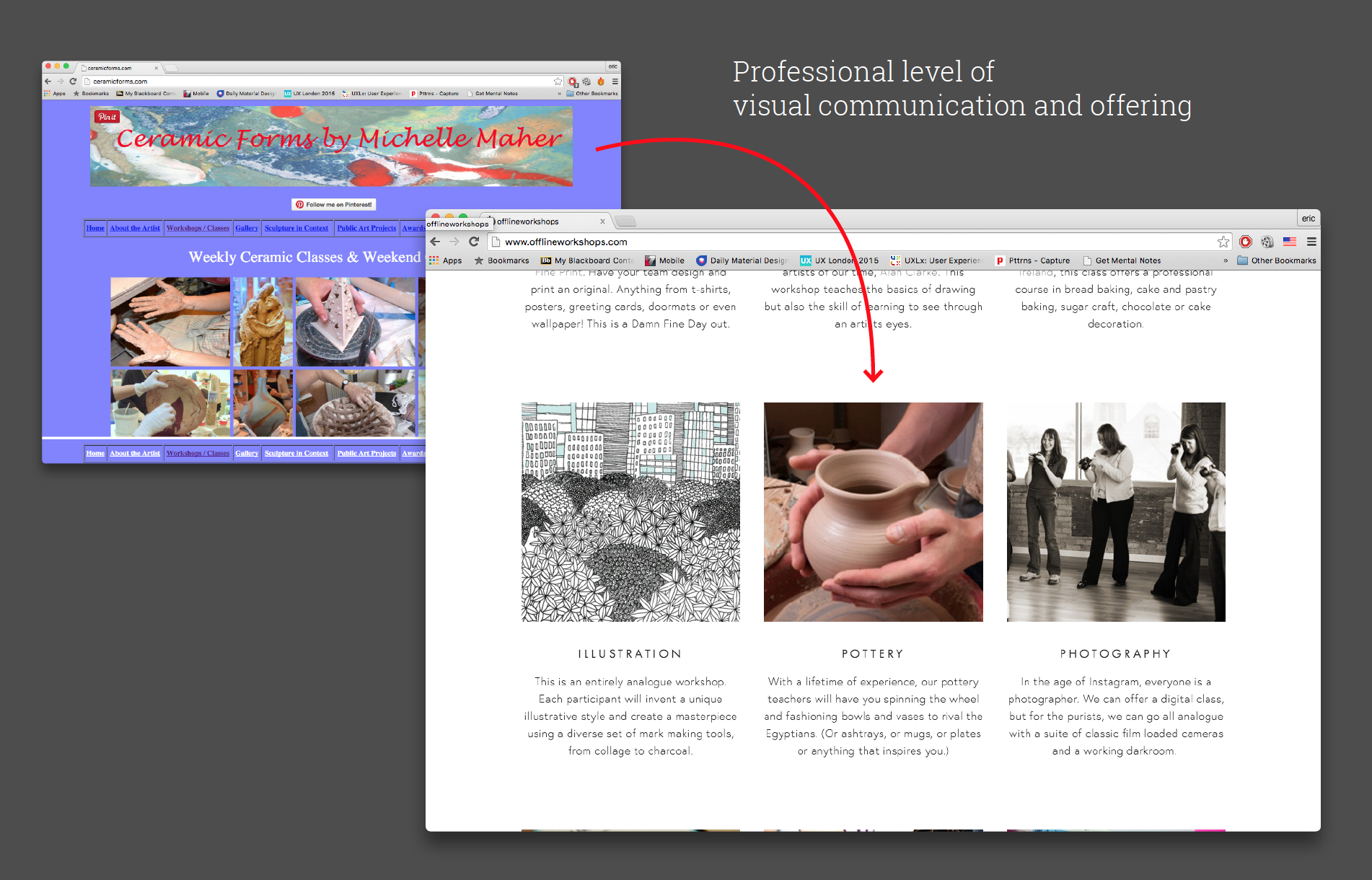The height and width of the screenshot is (880, 1372).
Task: Close the offlineworkshops tab
Action: pyautogui.click(x=602, y=221)
